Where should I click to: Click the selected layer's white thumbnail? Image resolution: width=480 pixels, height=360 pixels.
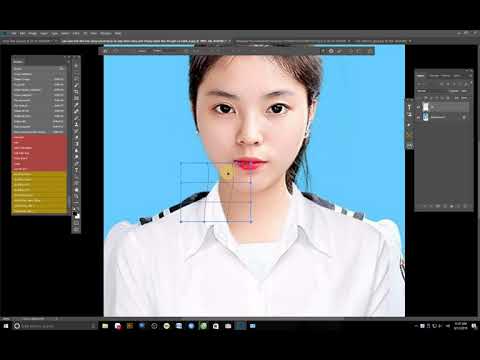click(x=426, y=106)
